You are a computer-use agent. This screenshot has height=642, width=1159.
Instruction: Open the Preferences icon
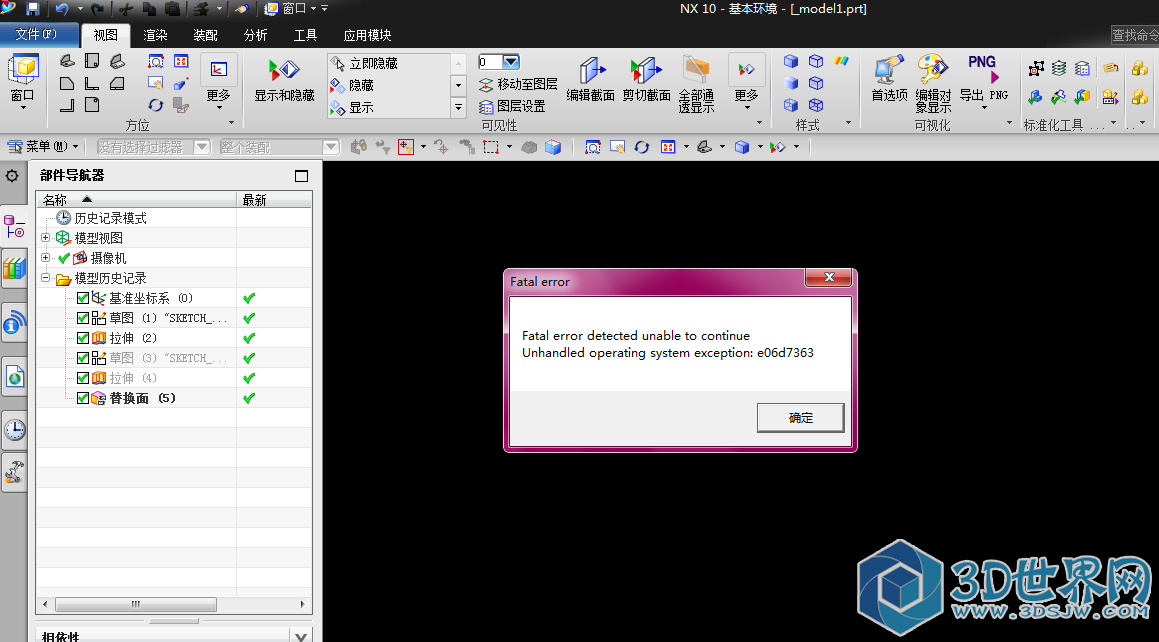888,78
